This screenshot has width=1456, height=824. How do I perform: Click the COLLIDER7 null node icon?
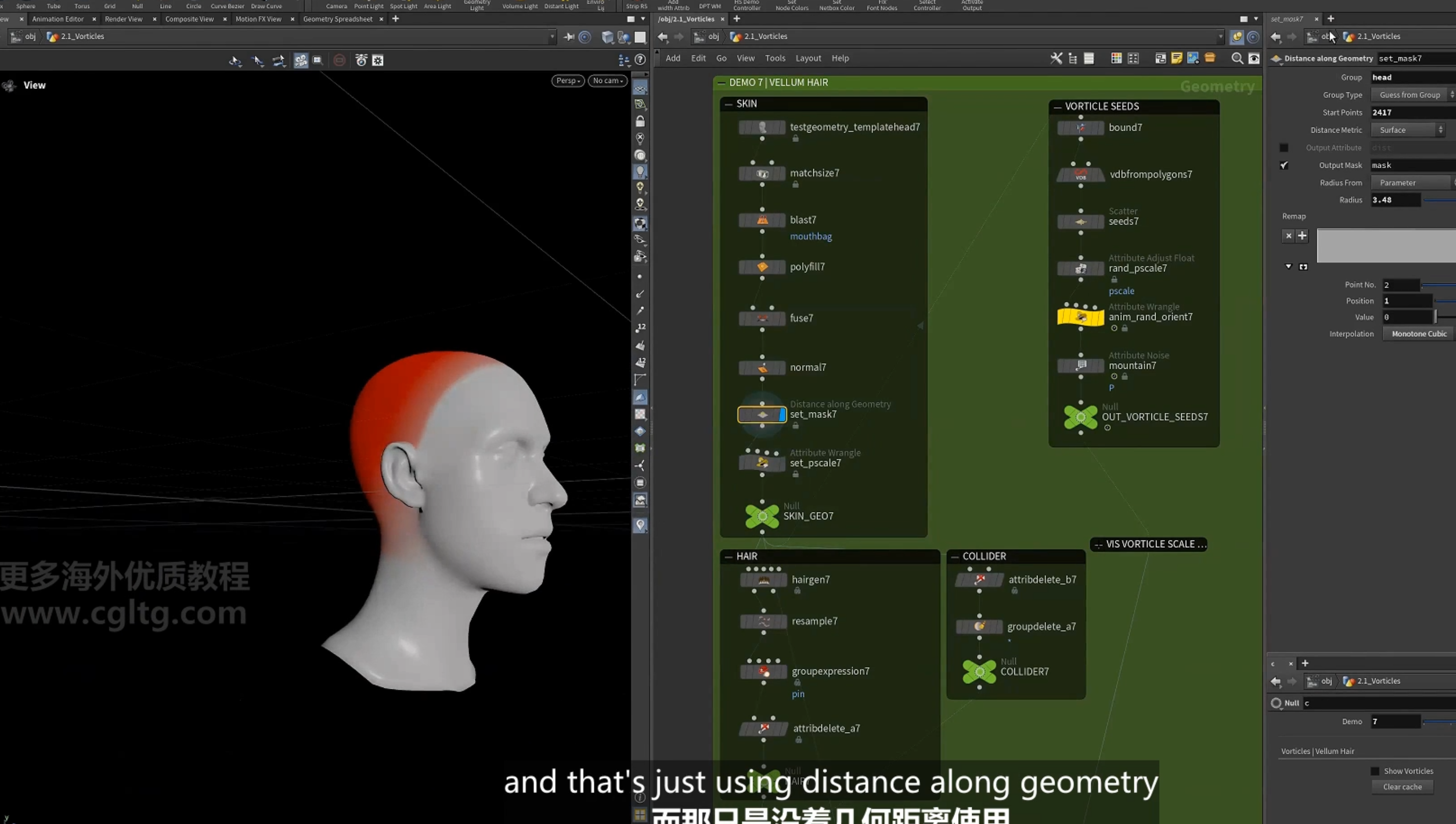point(979,672)
